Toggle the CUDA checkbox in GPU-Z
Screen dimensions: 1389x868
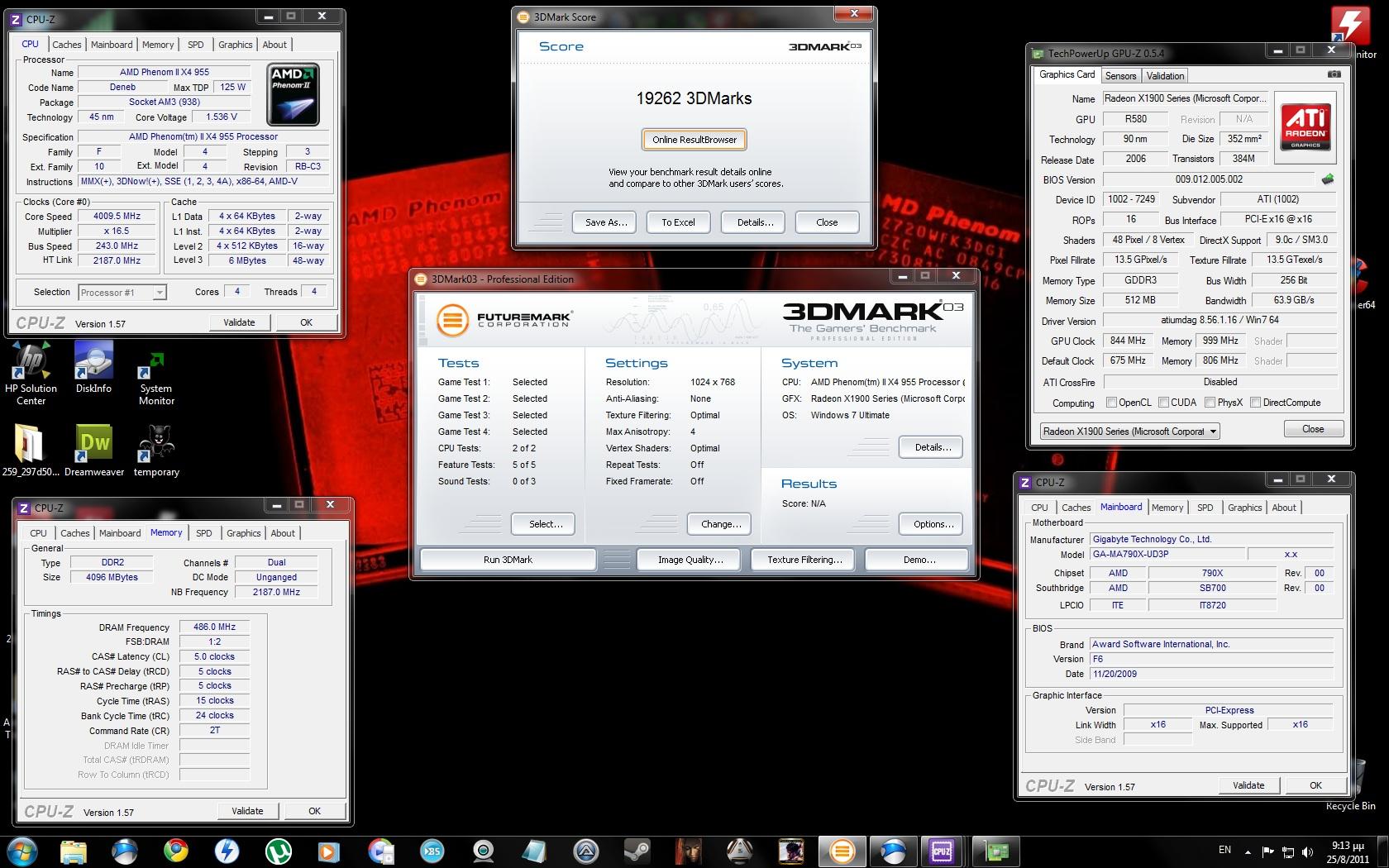[1163, 403]
